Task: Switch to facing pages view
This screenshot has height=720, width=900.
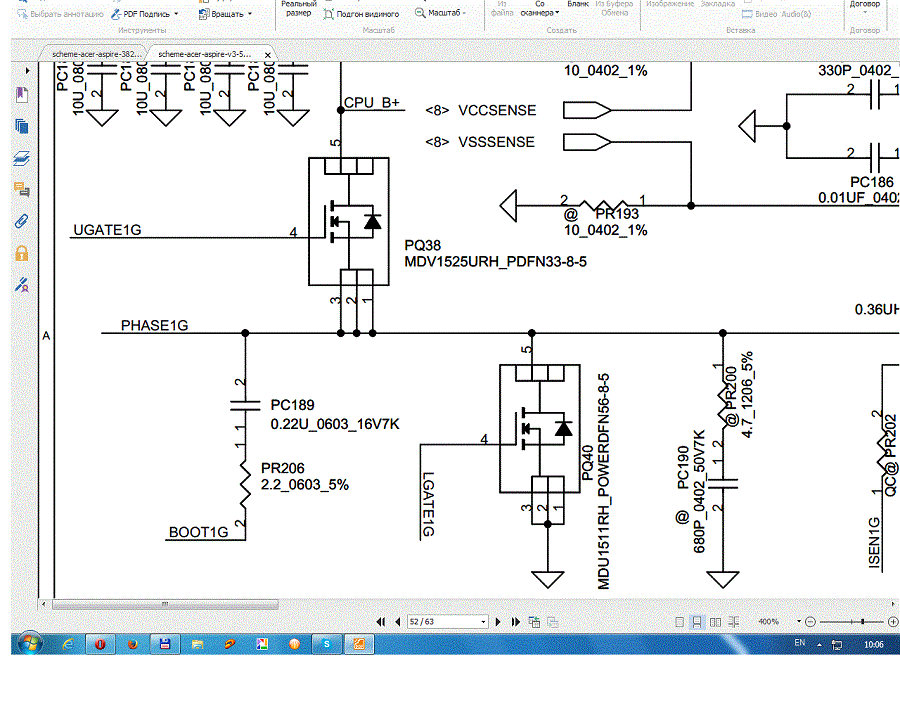Action: pyautogui.click(x=716, y=622)
